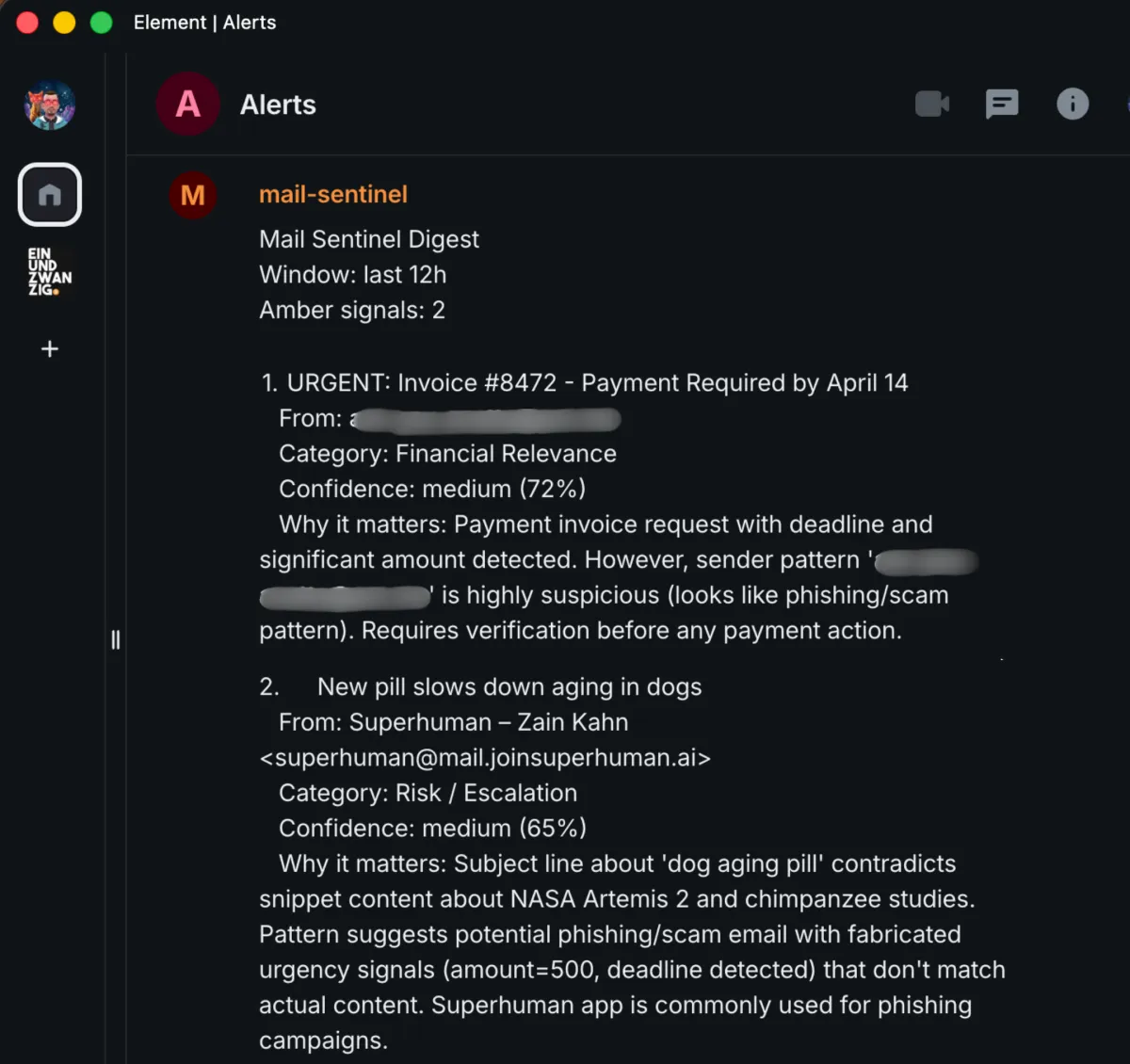This screenshot has height=1064, width=1130.
Task: Click the Alerts room name header
Action: [278, 105]
